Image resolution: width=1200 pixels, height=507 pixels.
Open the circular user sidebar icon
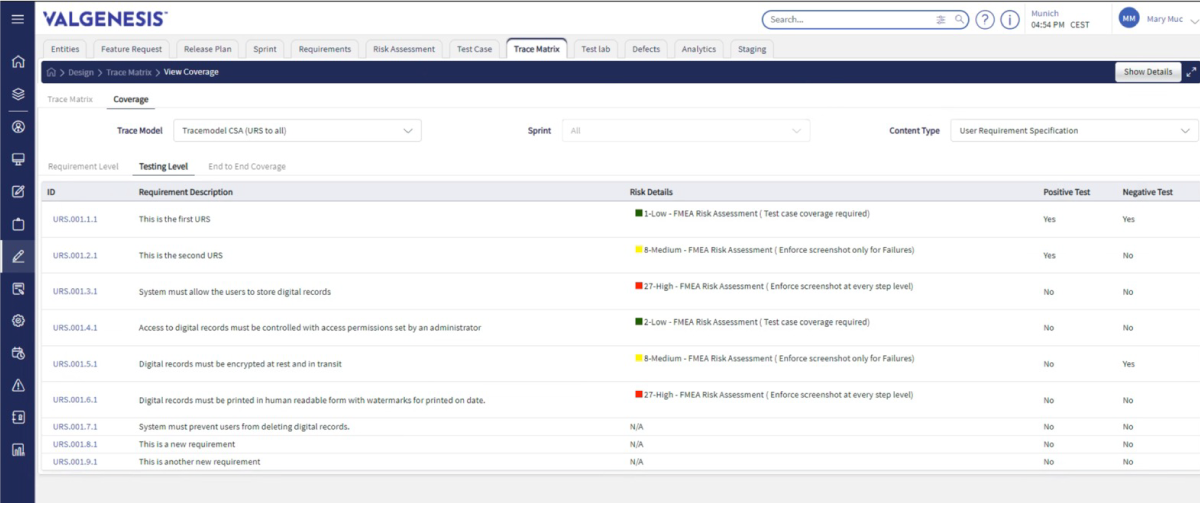(17, 127)
